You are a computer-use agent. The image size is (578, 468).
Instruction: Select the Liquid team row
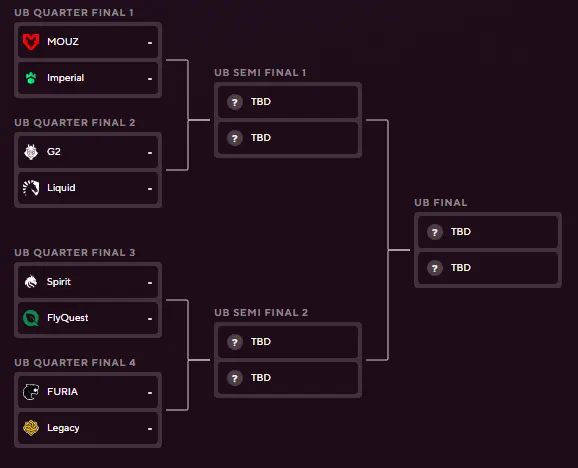pos(88,188)
